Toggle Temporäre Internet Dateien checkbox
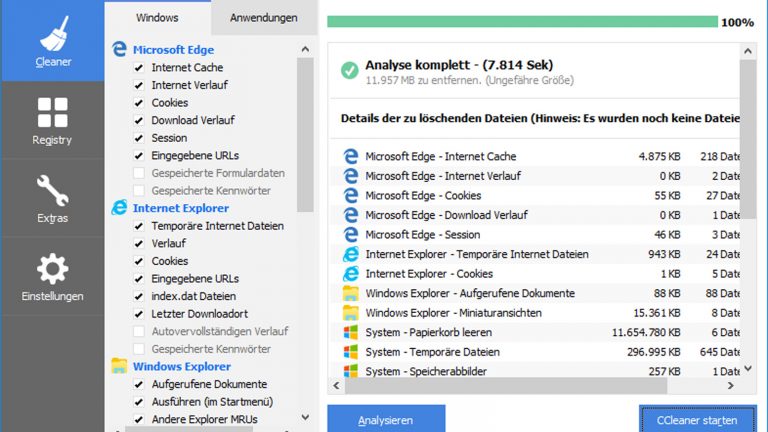 [x=139, y=226]
